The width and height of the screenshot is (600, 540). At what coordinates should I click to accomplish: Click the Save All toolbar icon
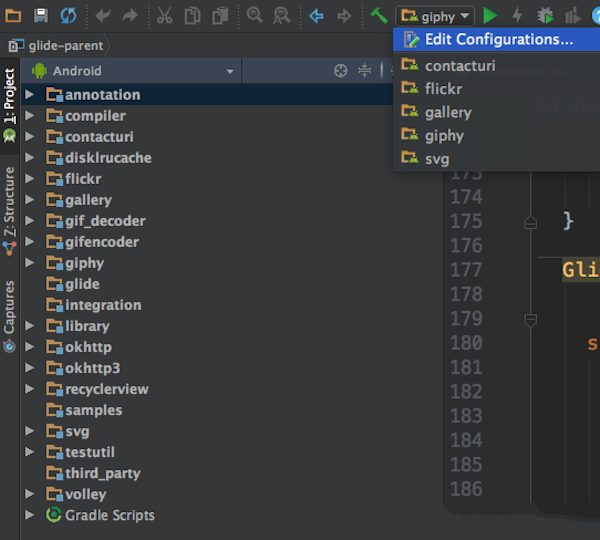click(x=41, y=15)
